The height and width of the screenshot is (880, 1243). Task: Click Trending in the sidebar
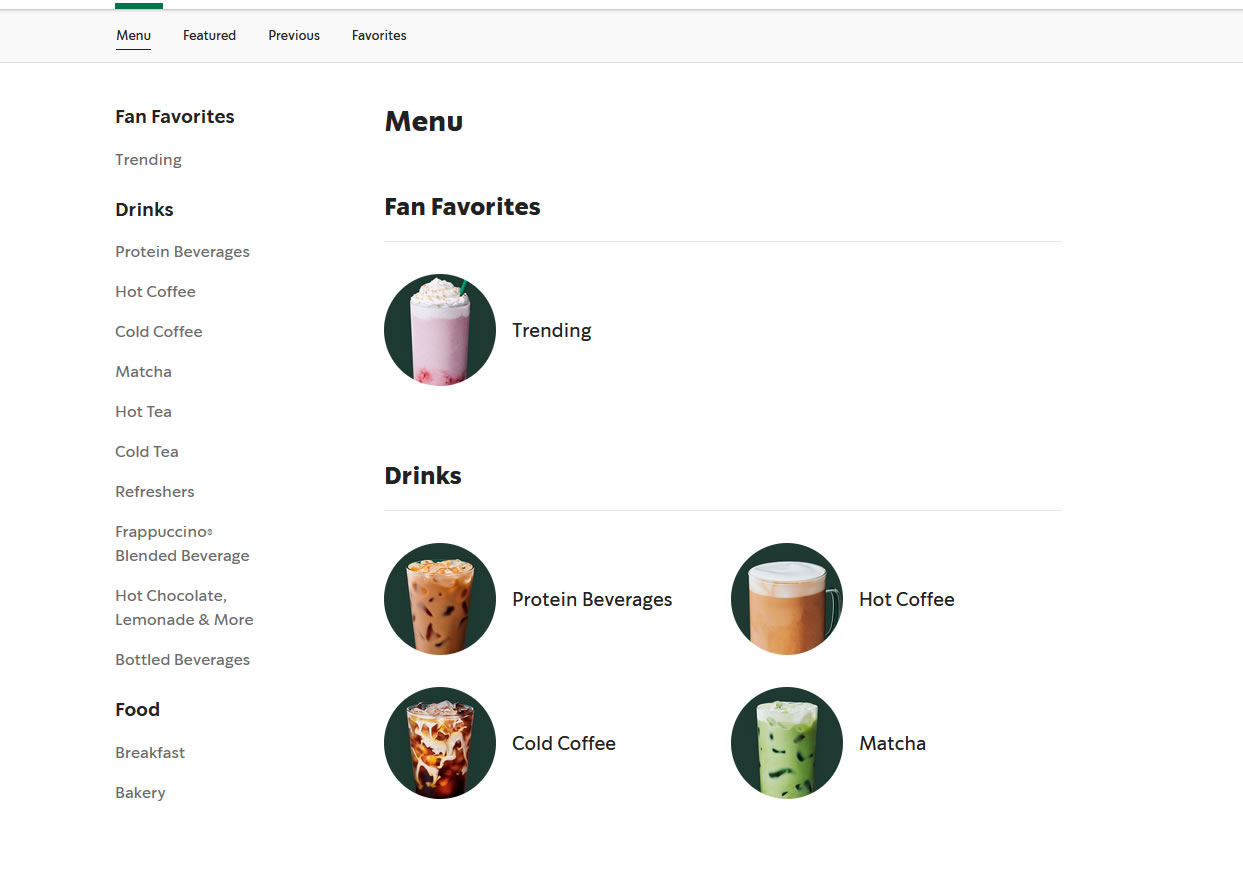[148, 160]
